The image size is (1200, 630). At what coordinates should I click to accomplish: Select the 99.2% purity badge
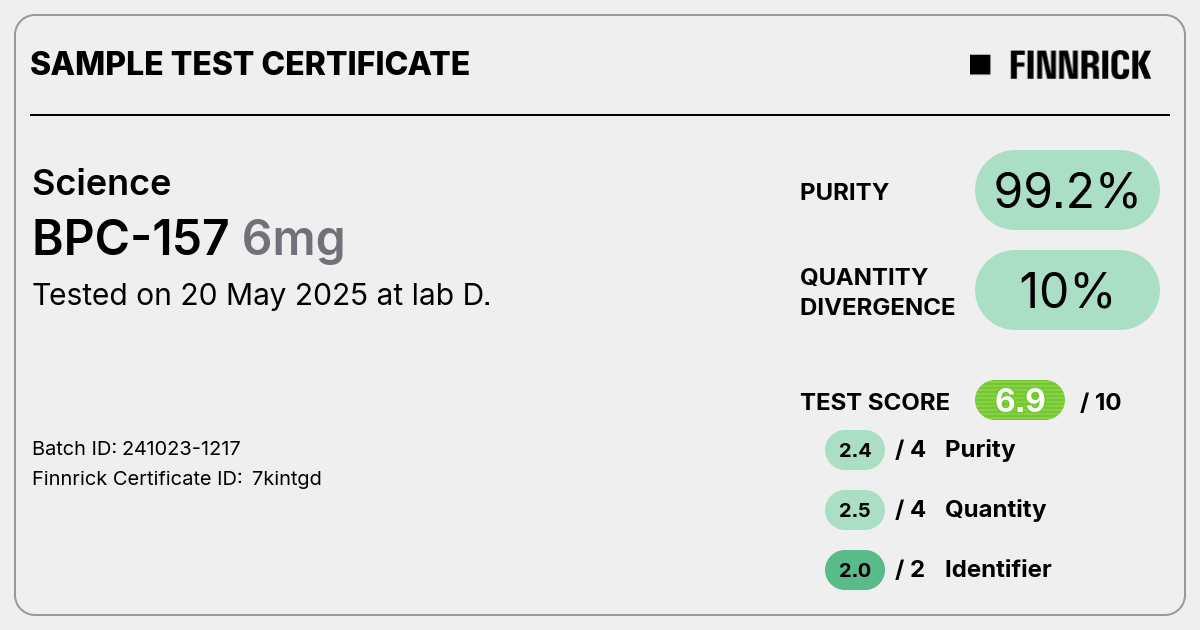click(x=1067, y=190)
